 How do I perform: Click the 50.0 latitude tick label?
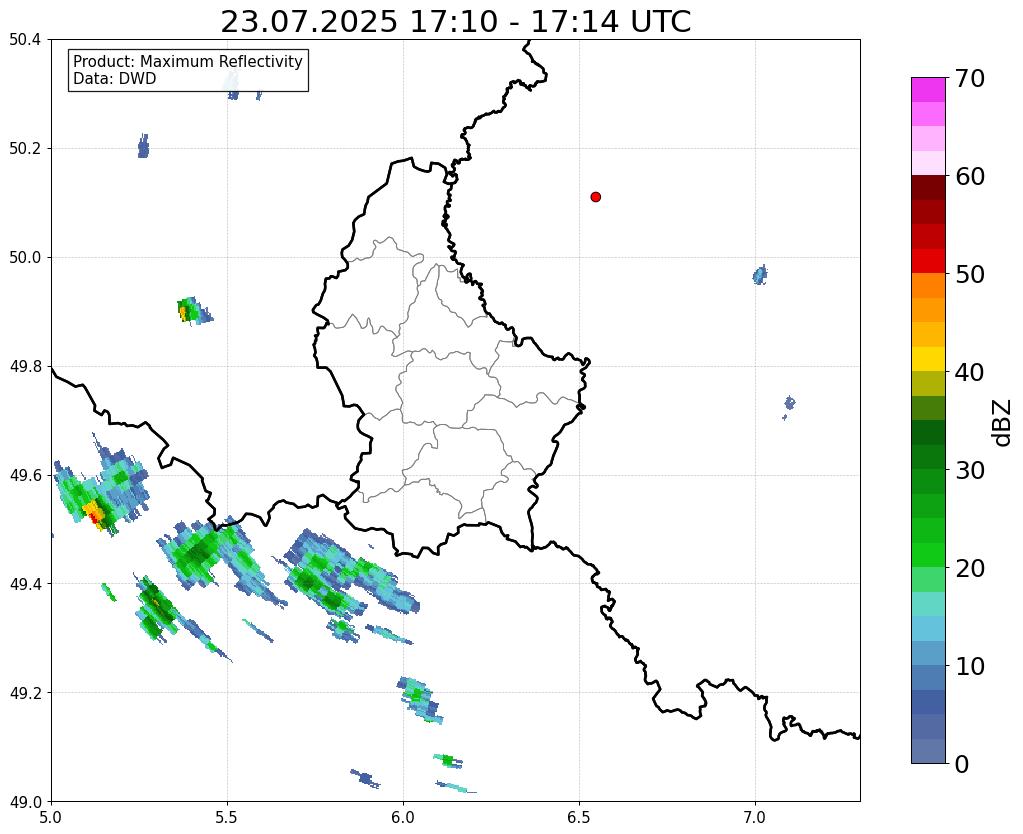pos(25,258)
